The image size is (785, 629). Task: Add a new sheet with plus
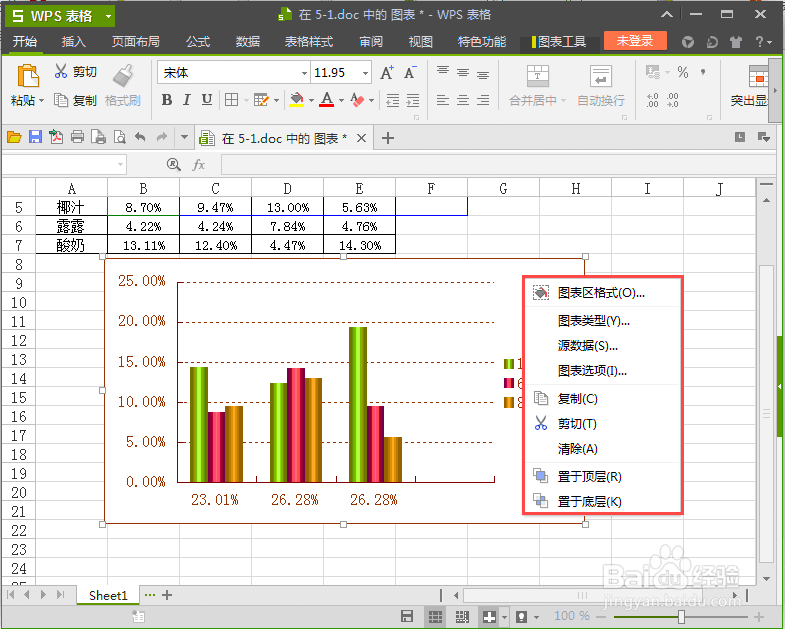pyautogui.click(x=167, y=595)
